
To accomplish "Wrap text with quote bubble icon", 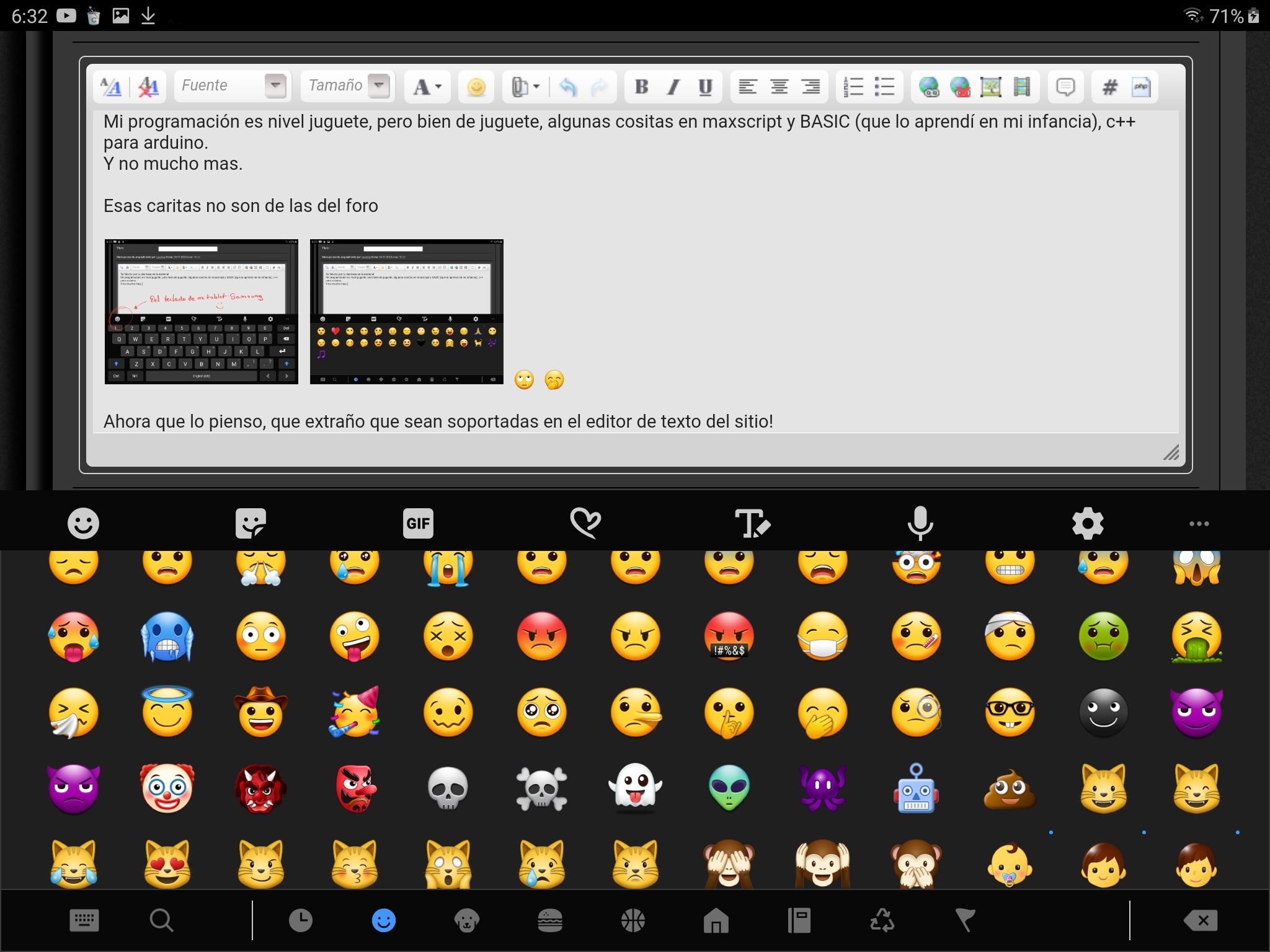I will coord(1065,87).
